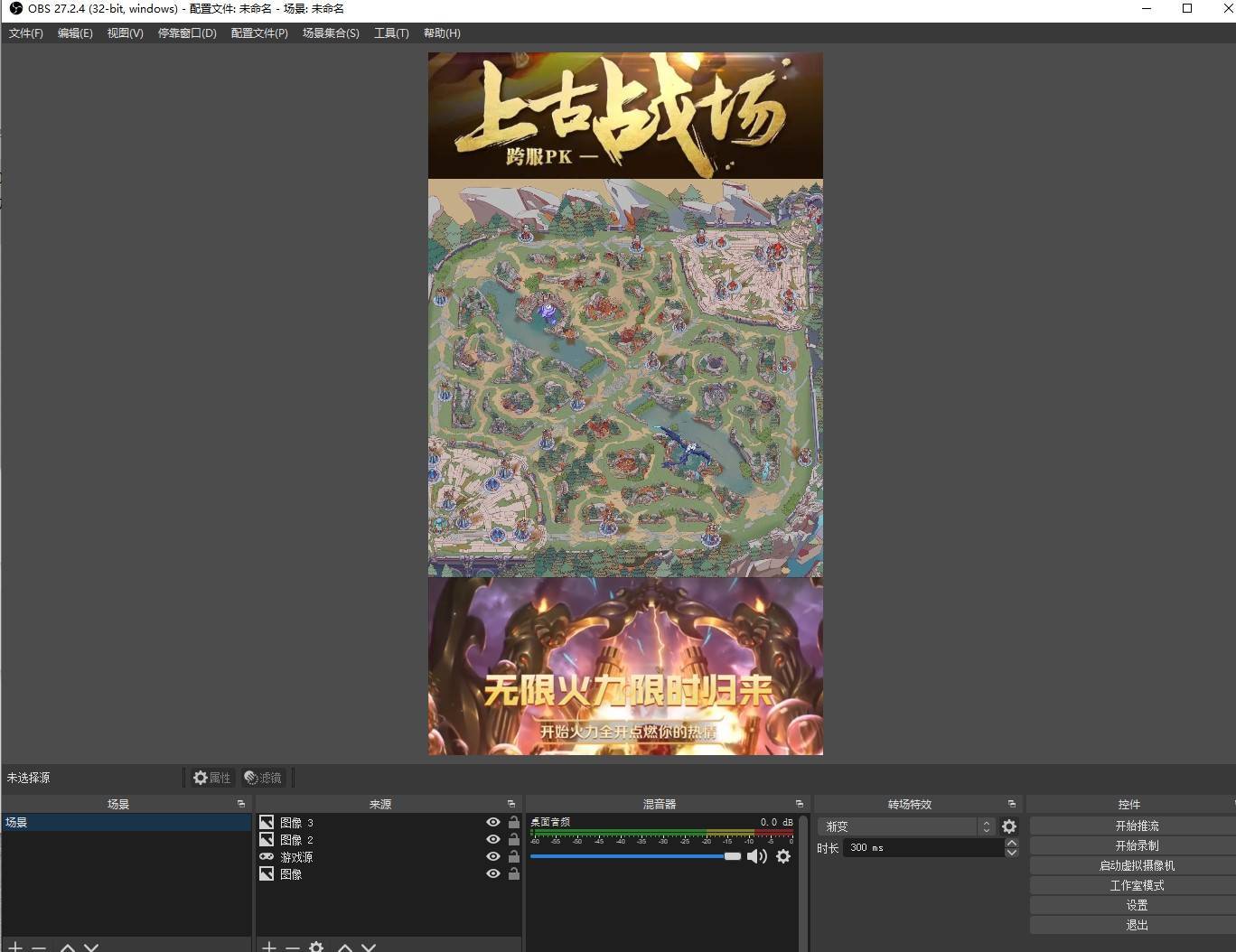Decrease transition duration with down arrow
Viewport: 1236px width, 952px height.
coord(1012,853)
